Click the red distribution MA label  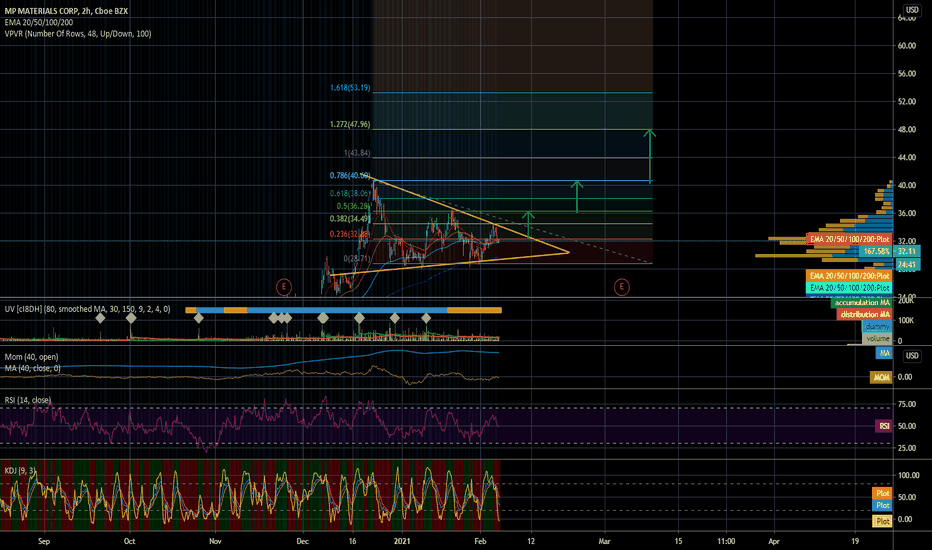865,315
